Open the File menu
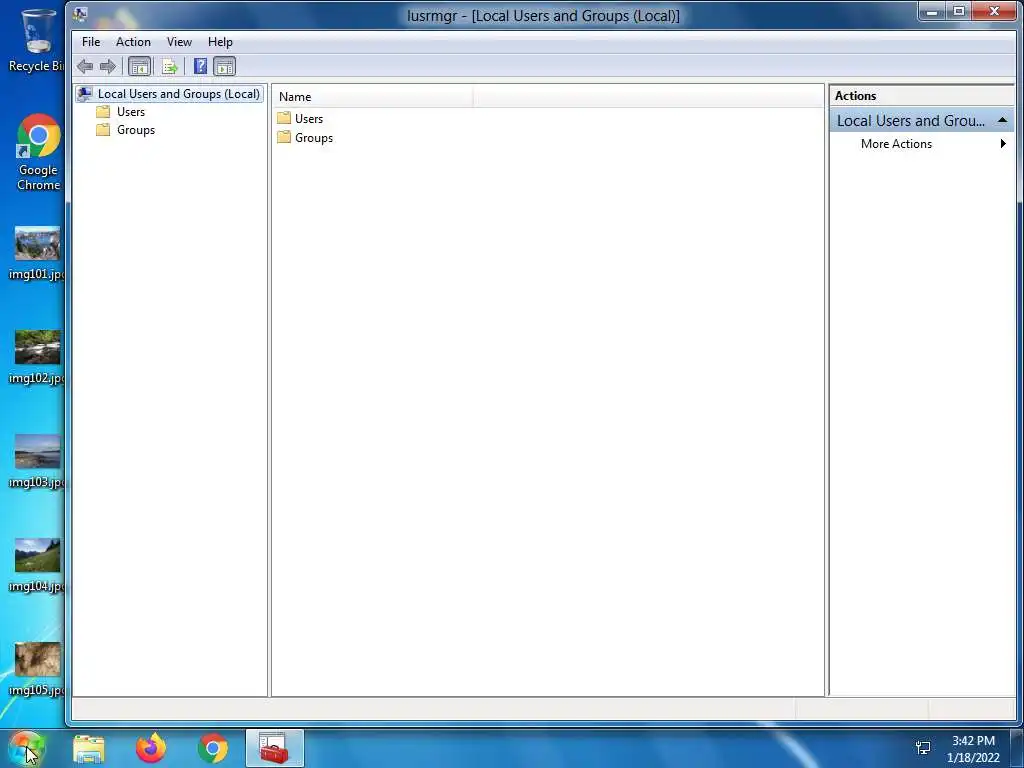 (91, 42)
